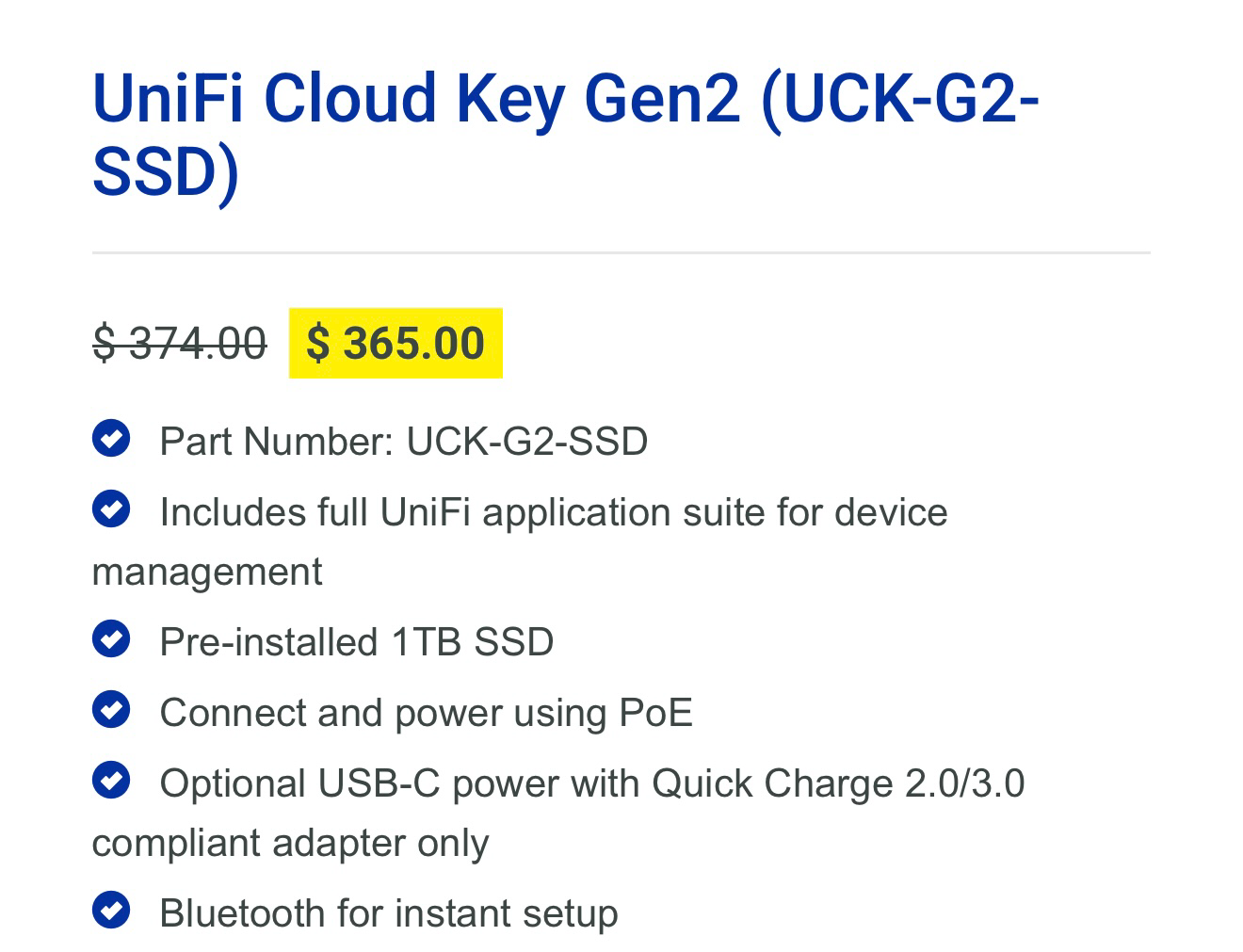1243x952 pixels.
Task: Click the checkmark icon beside Part Number
Action: [111, 439]
